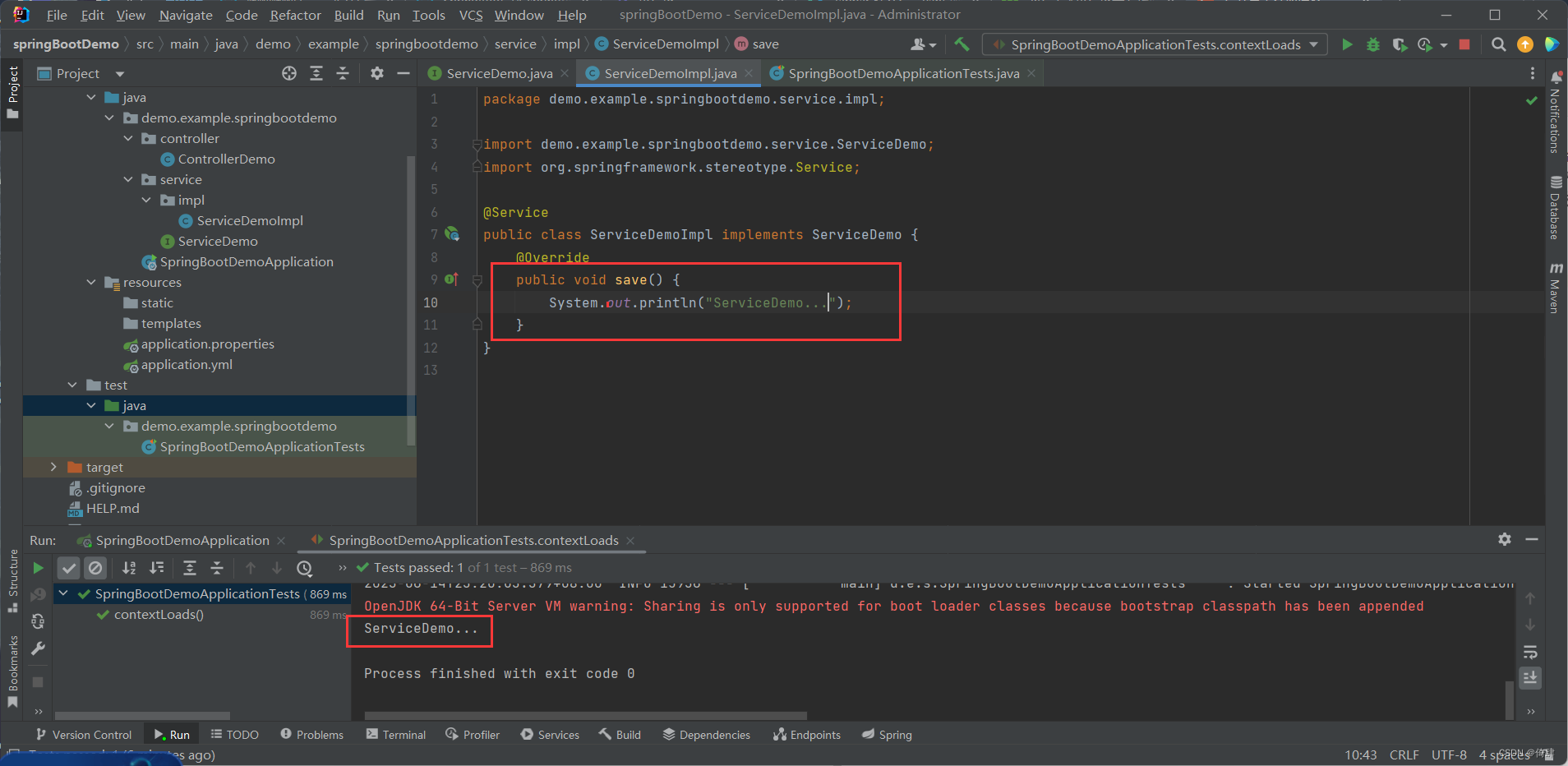Screen dimensions: 1568x766
Task: Collapse the test folder
Action: click(72, 385)
